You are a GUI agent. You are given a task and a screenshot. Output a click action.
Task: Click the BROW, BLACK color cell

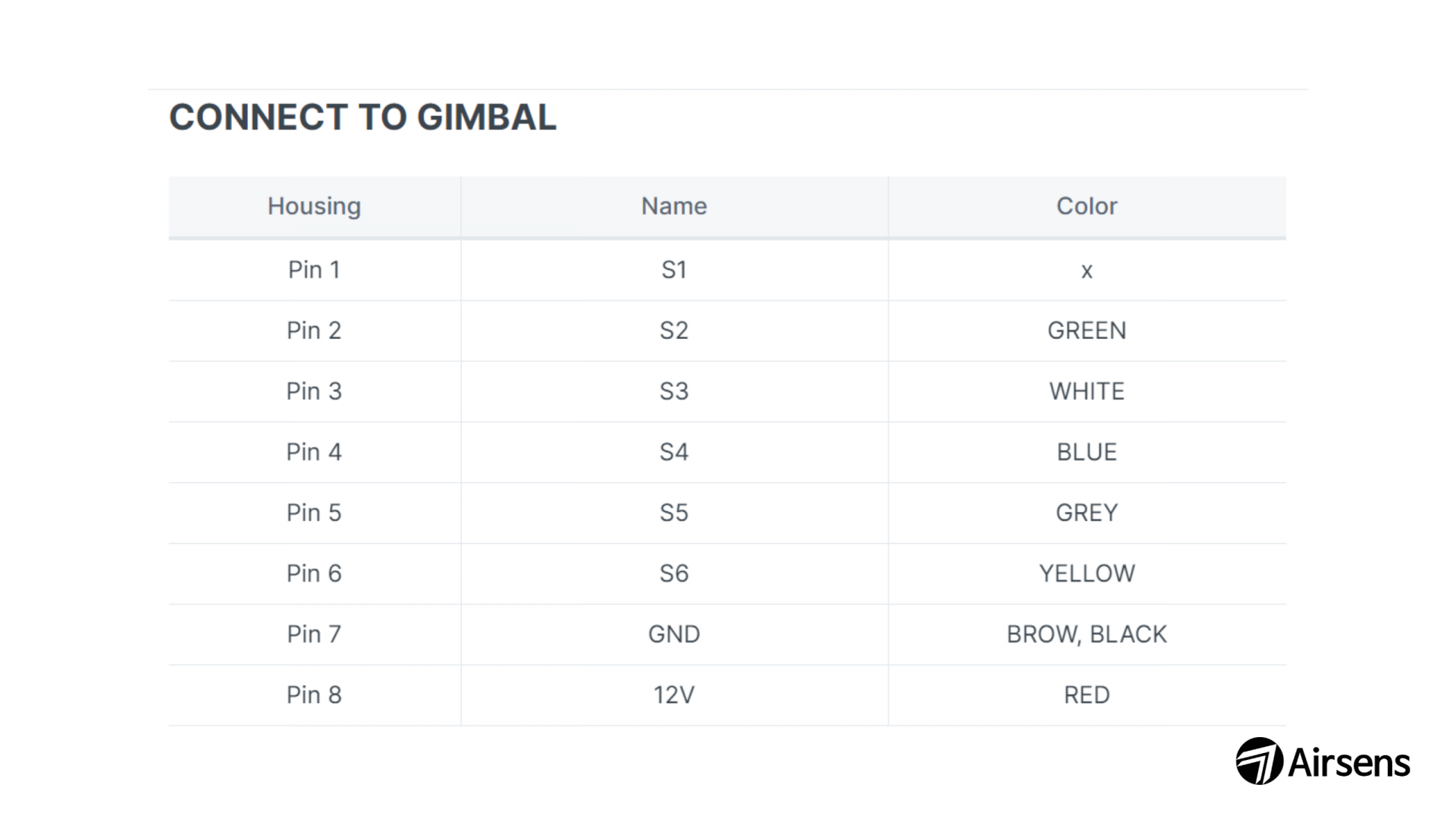pyautogui.click(x=1087, y=634)
